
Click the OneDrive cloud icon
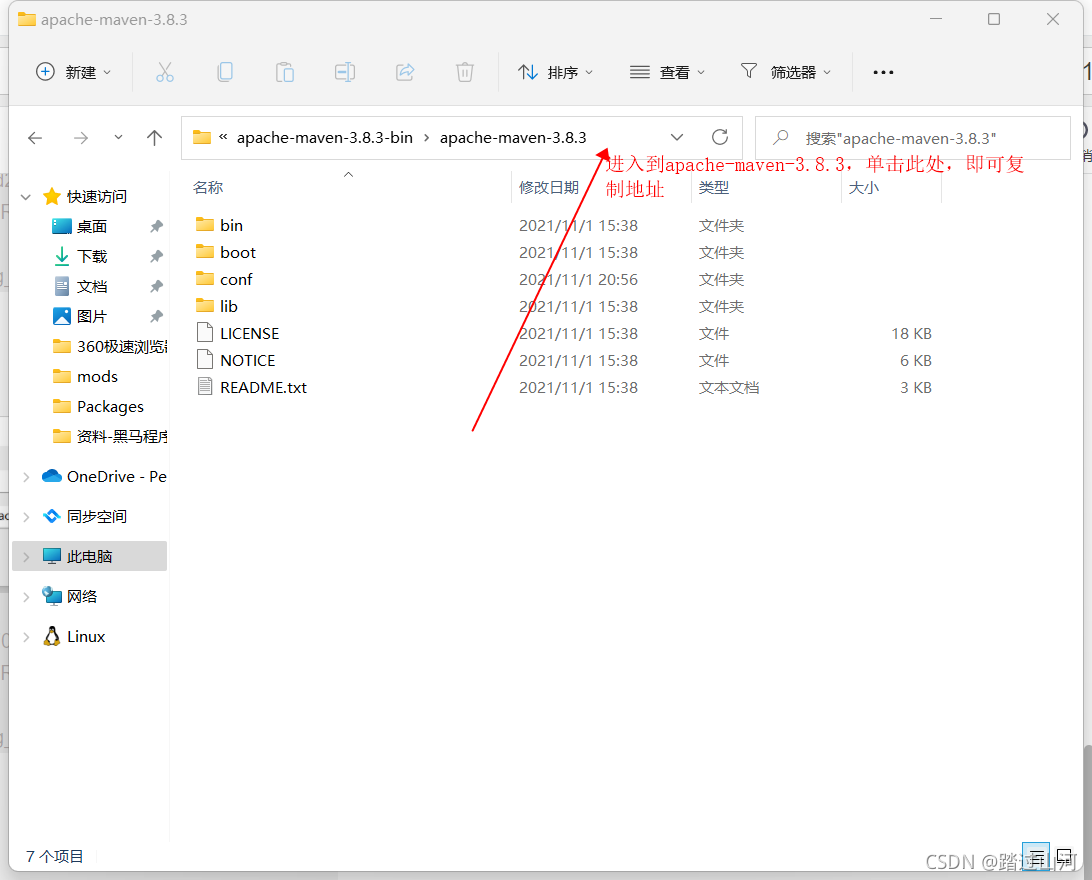[52, 476]
